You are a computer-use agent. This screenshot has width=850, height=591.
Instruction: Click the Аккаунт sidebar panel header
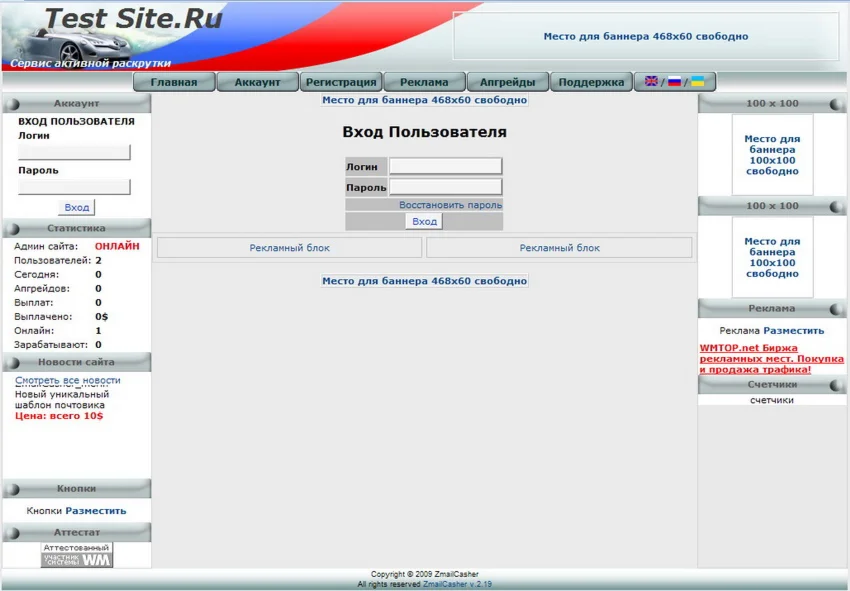click(x=76, y=103)
